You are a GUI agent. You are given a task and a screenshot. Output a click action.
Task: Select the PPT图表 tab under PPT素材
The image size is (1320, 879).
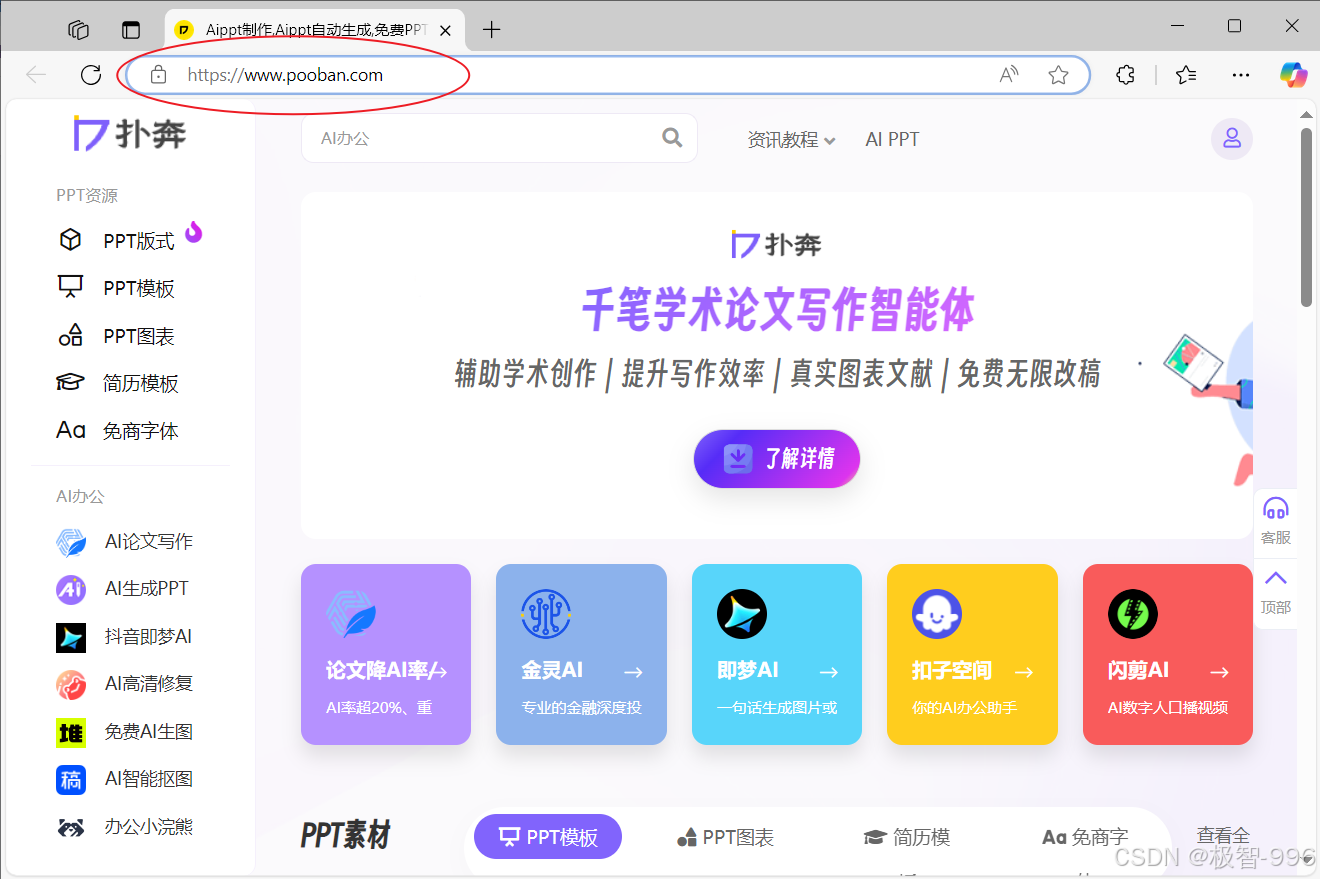point(726,837)
